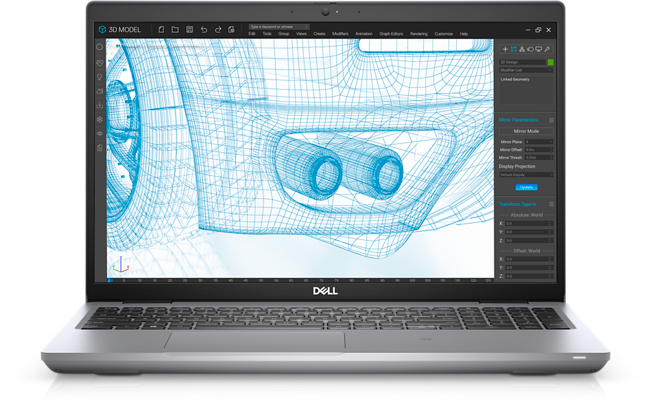Open the Display Projection dropdown
The image size is (650, 402).
tap(526, 175)
